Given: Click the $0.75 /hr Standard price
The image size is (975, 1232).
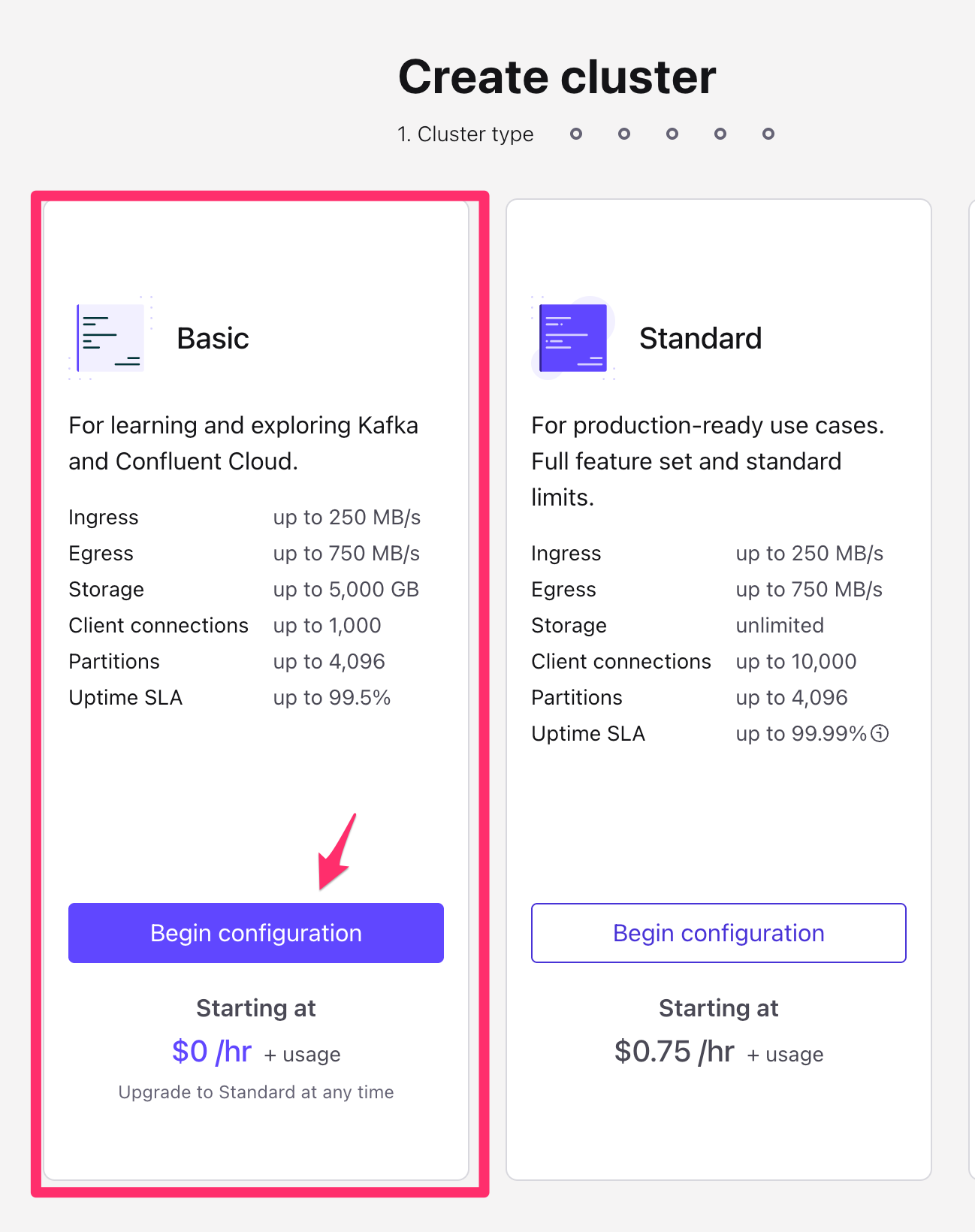Looking at the screenshot, I should (675, 1052).
